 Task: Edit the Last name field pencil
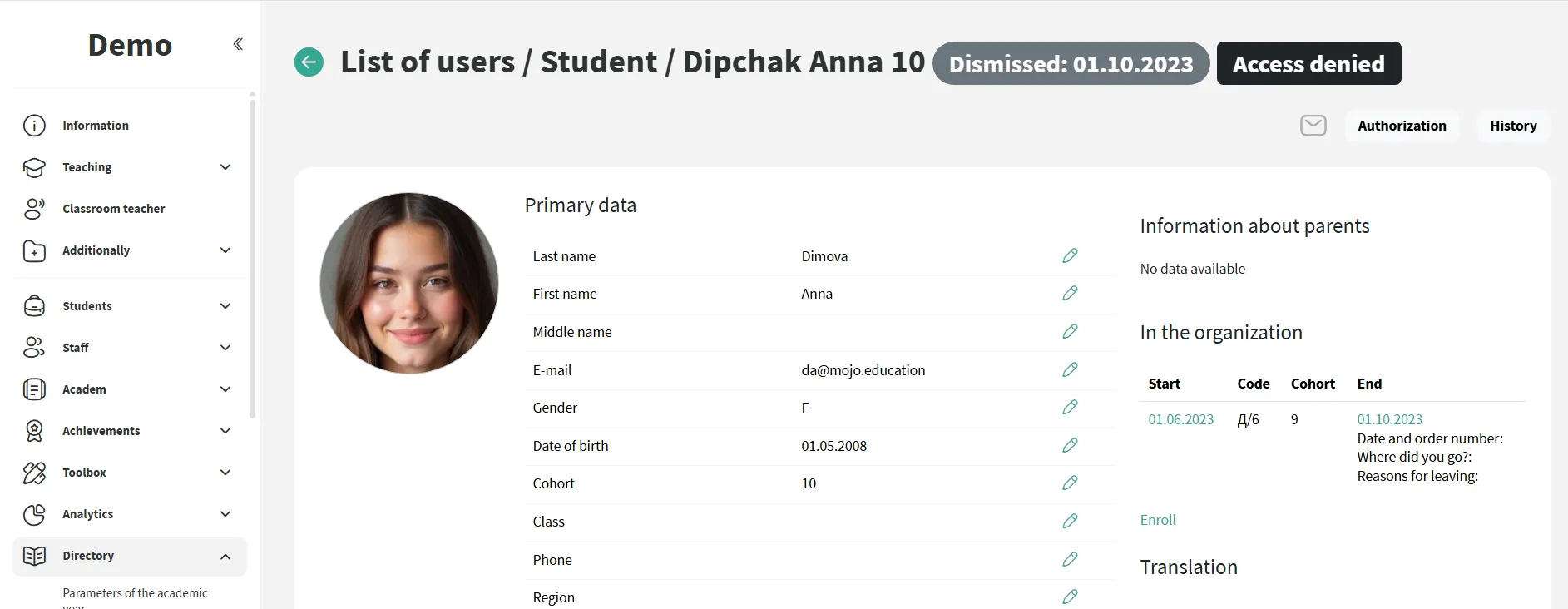click(x=1070, y=255)
